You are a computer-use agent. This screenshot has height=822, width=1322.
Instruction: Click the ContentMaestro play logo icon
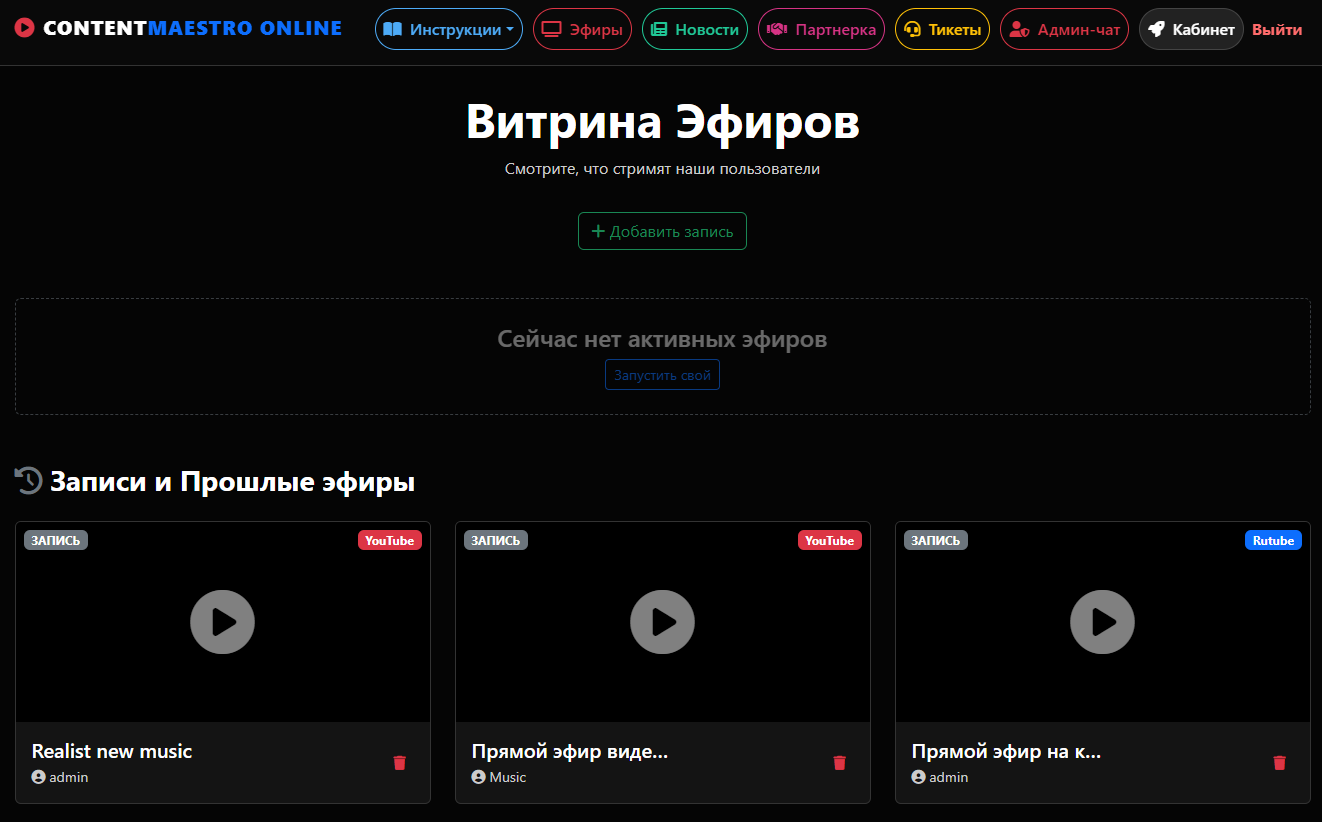25,29
